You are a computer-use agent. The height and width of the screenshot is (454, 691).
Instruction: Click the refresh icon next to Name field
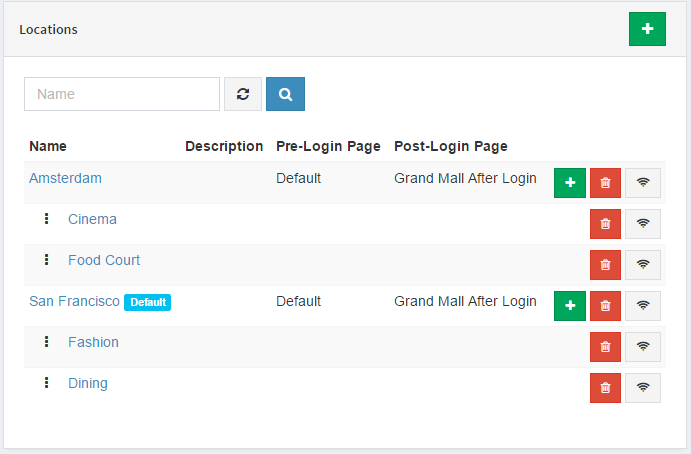pos(243,94)
